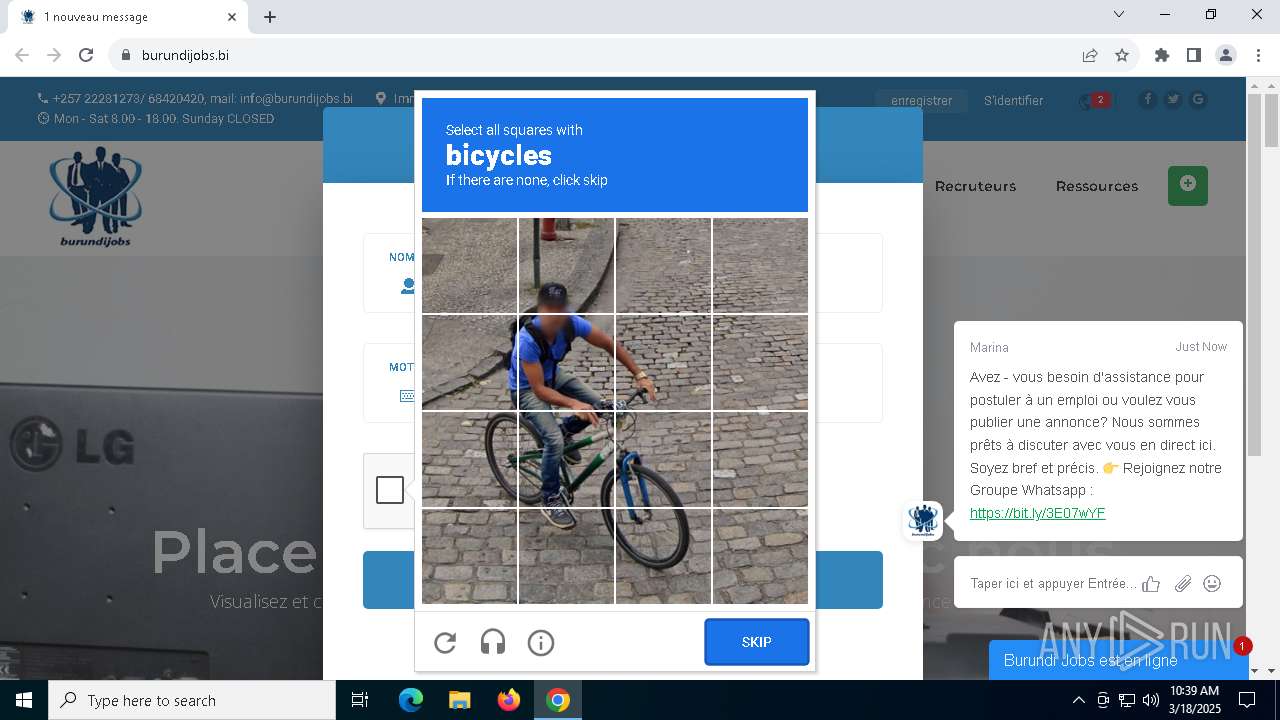Click the chat message input field
This screenshot has width=1280, height=720.
tap(1053, 583)
